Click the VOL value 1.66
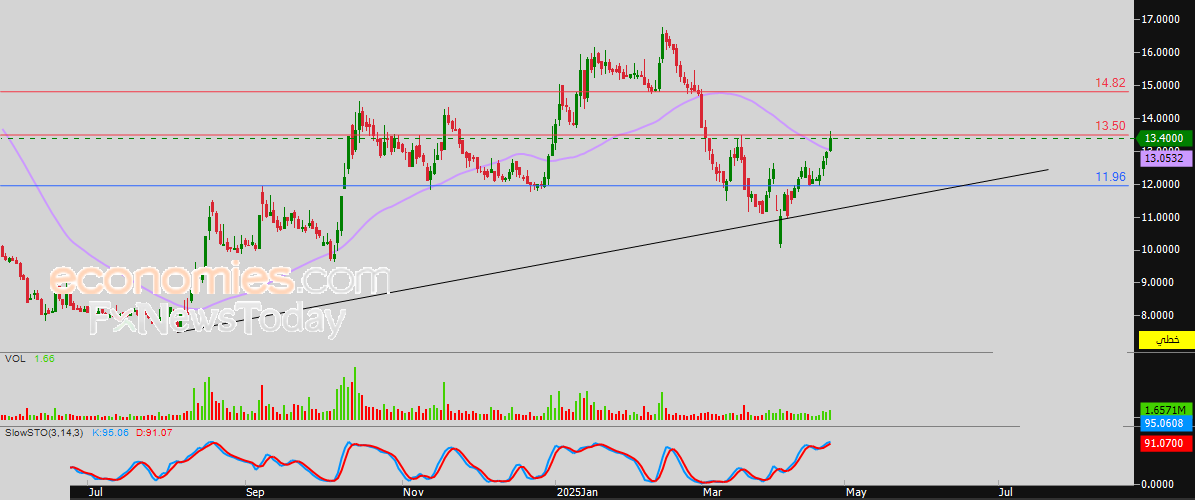The image size is (1195, 500). tap(43, 357)
